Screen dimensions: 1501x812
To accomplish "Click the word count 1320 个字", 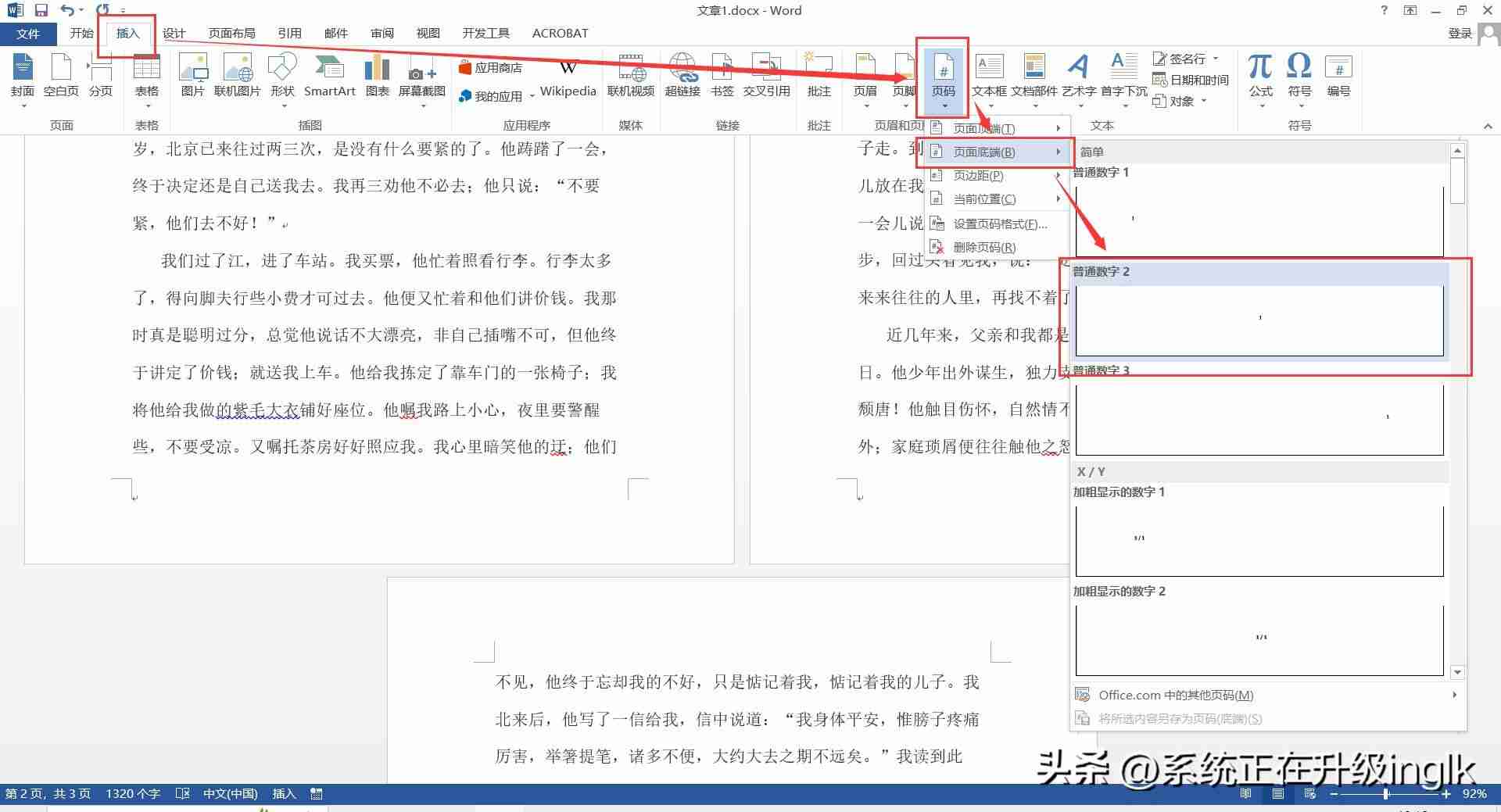I will 132,793.
